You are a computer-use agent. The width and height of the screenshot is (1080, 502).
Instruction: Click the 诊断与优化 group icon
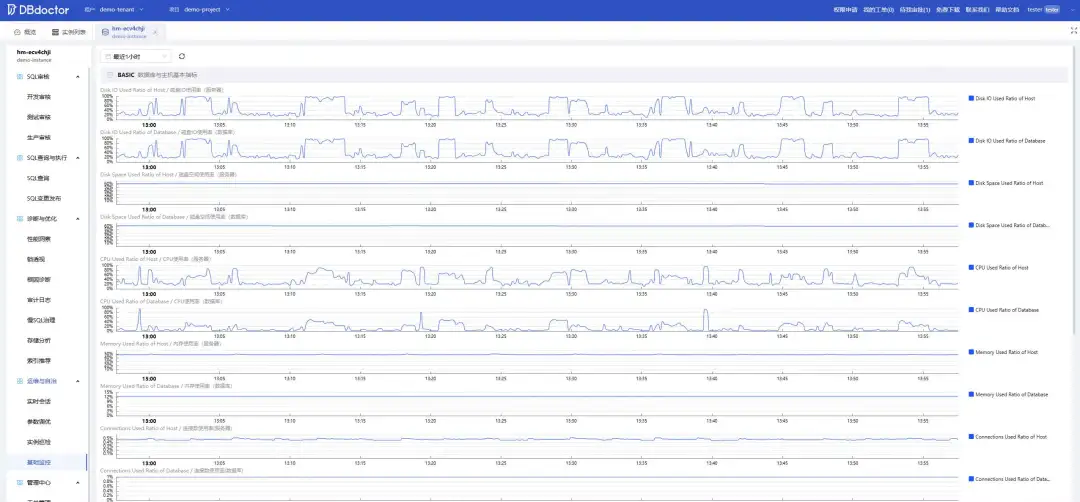click(19, 218)
